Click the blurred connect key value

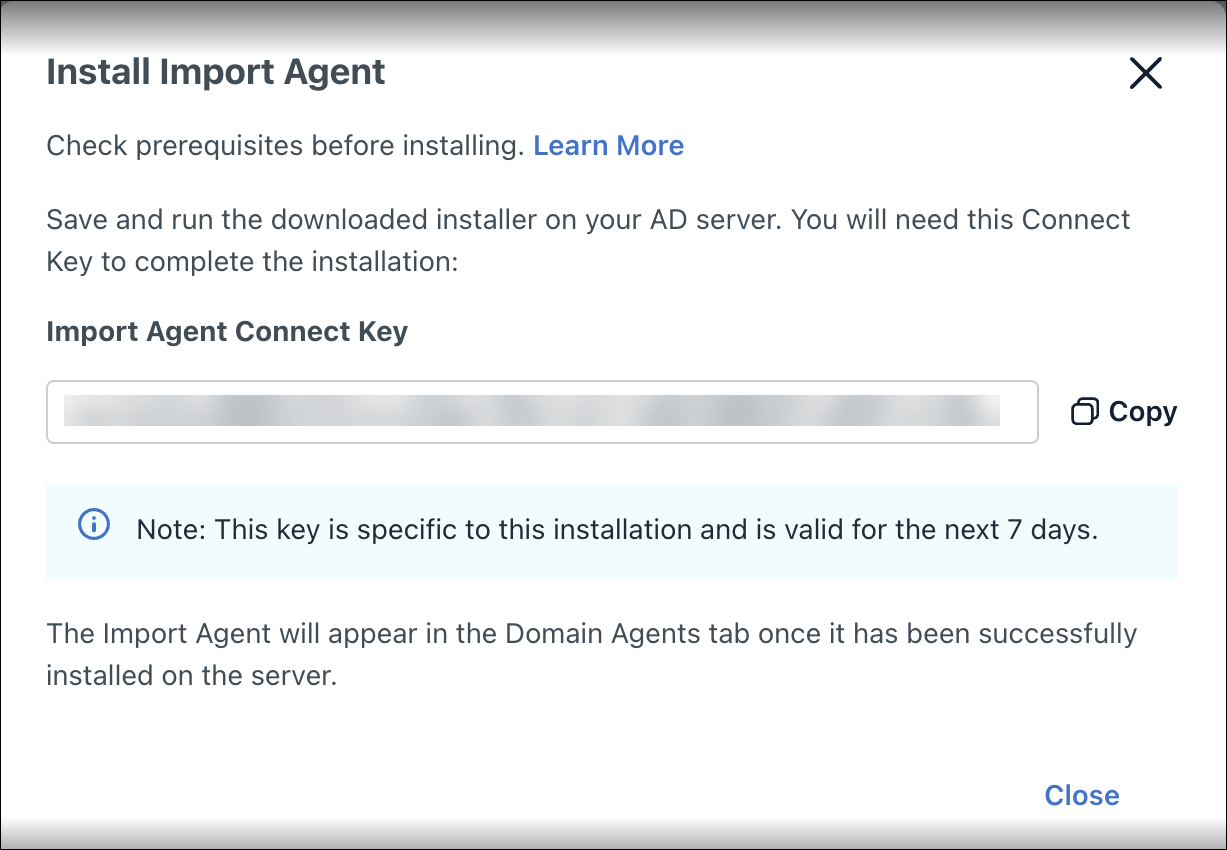click(x=530, y=411)
